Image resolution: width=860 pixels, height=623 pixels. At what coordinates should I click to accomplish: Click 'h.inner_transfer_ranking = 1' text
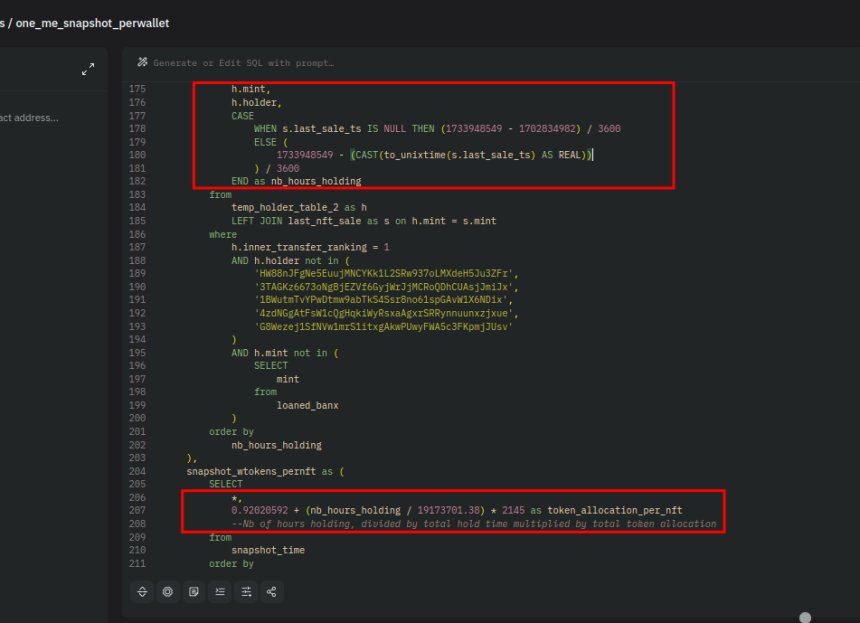click(310, 247)
